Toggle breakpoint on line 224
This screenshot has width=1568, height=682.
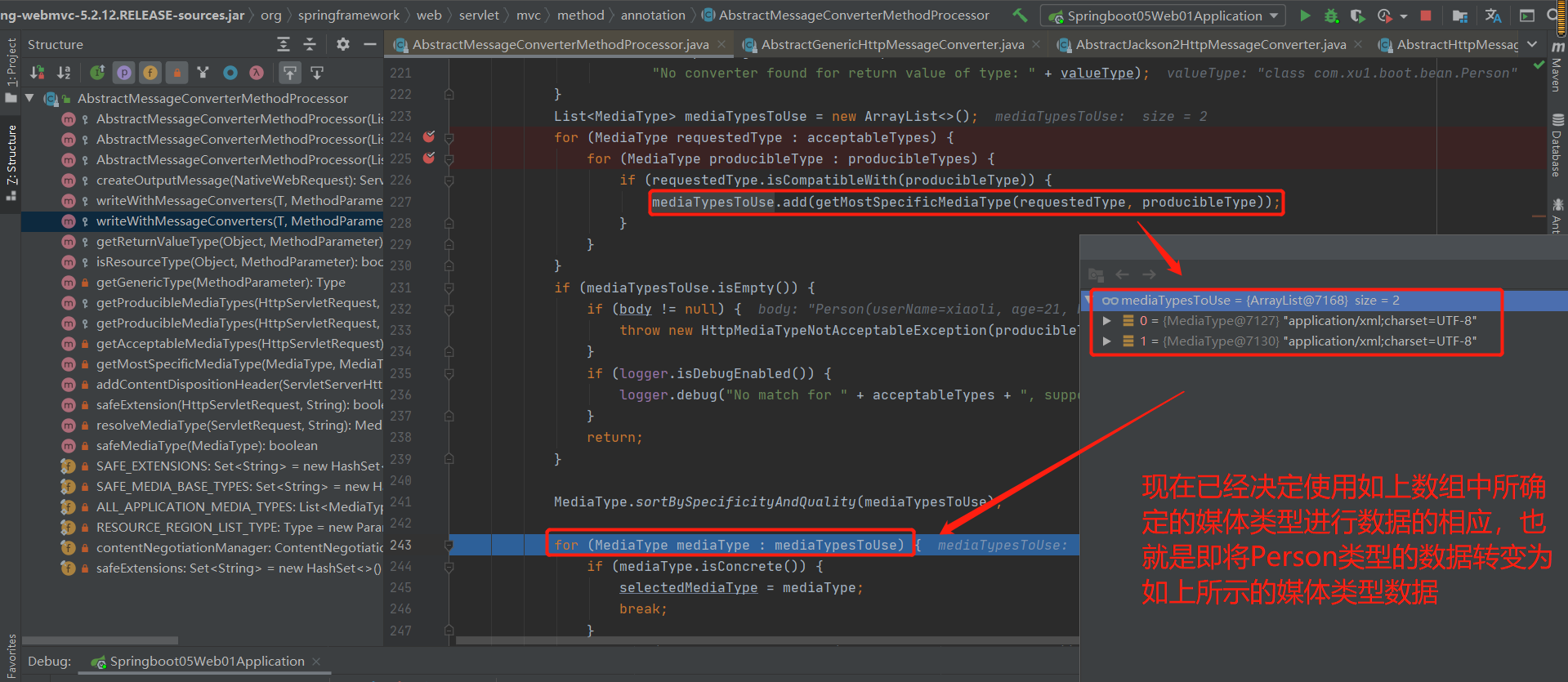429,137
